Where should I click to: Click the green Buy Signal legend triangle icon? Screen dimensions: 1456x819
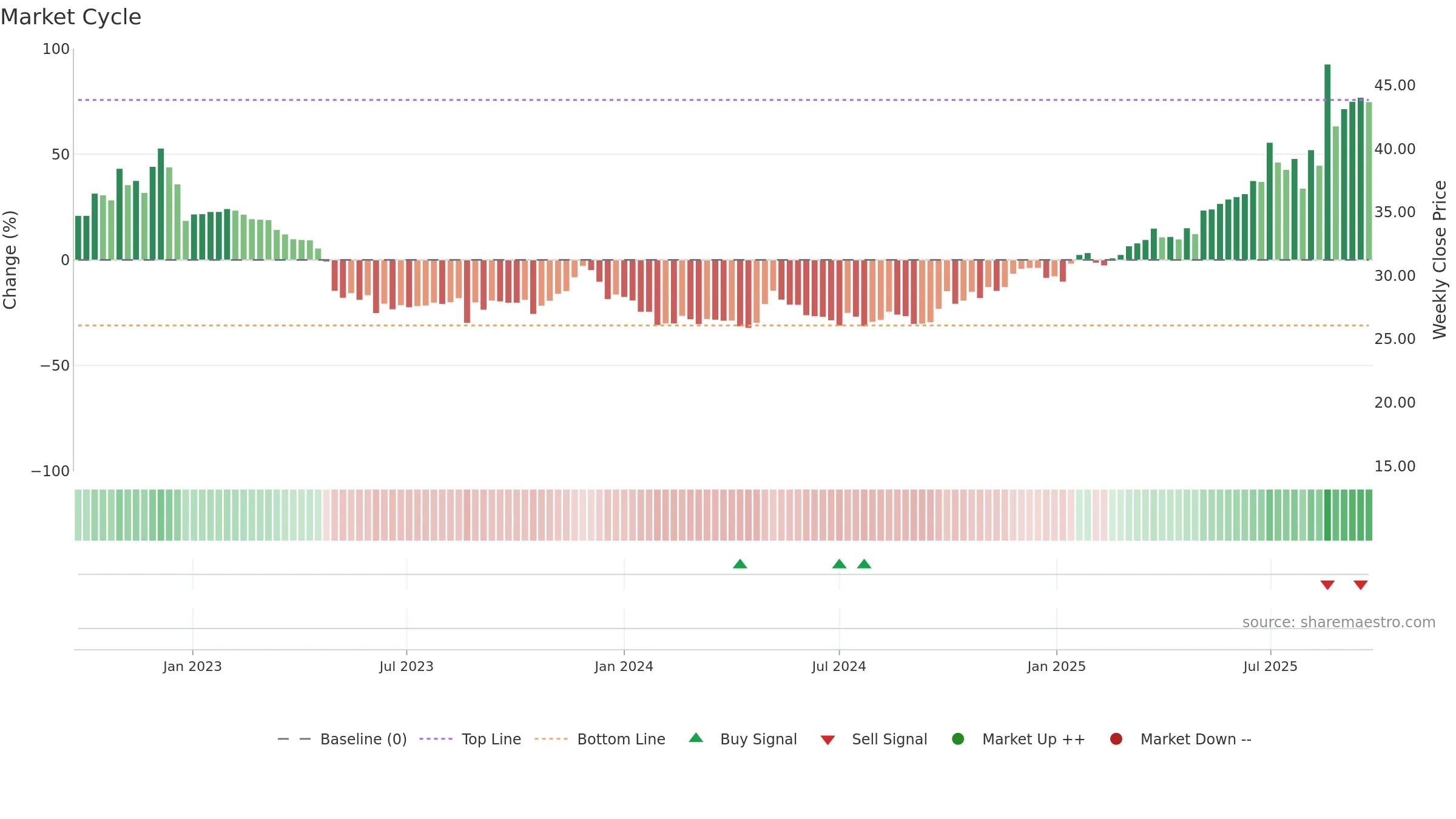[x=696, y=738]
